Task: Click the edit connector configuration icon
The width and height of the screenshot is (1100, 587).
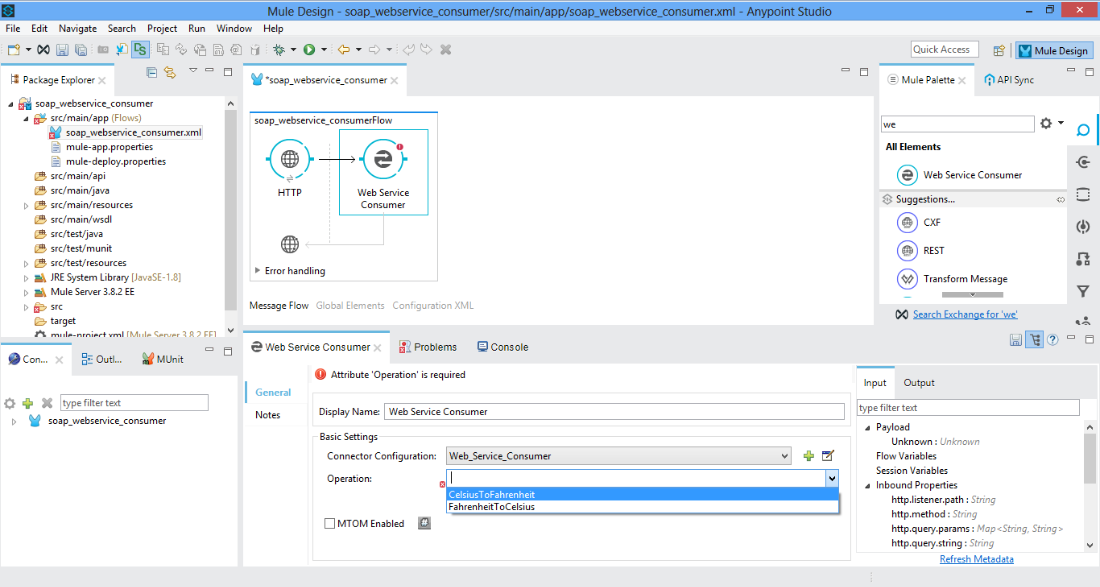Action: point(828,456)
